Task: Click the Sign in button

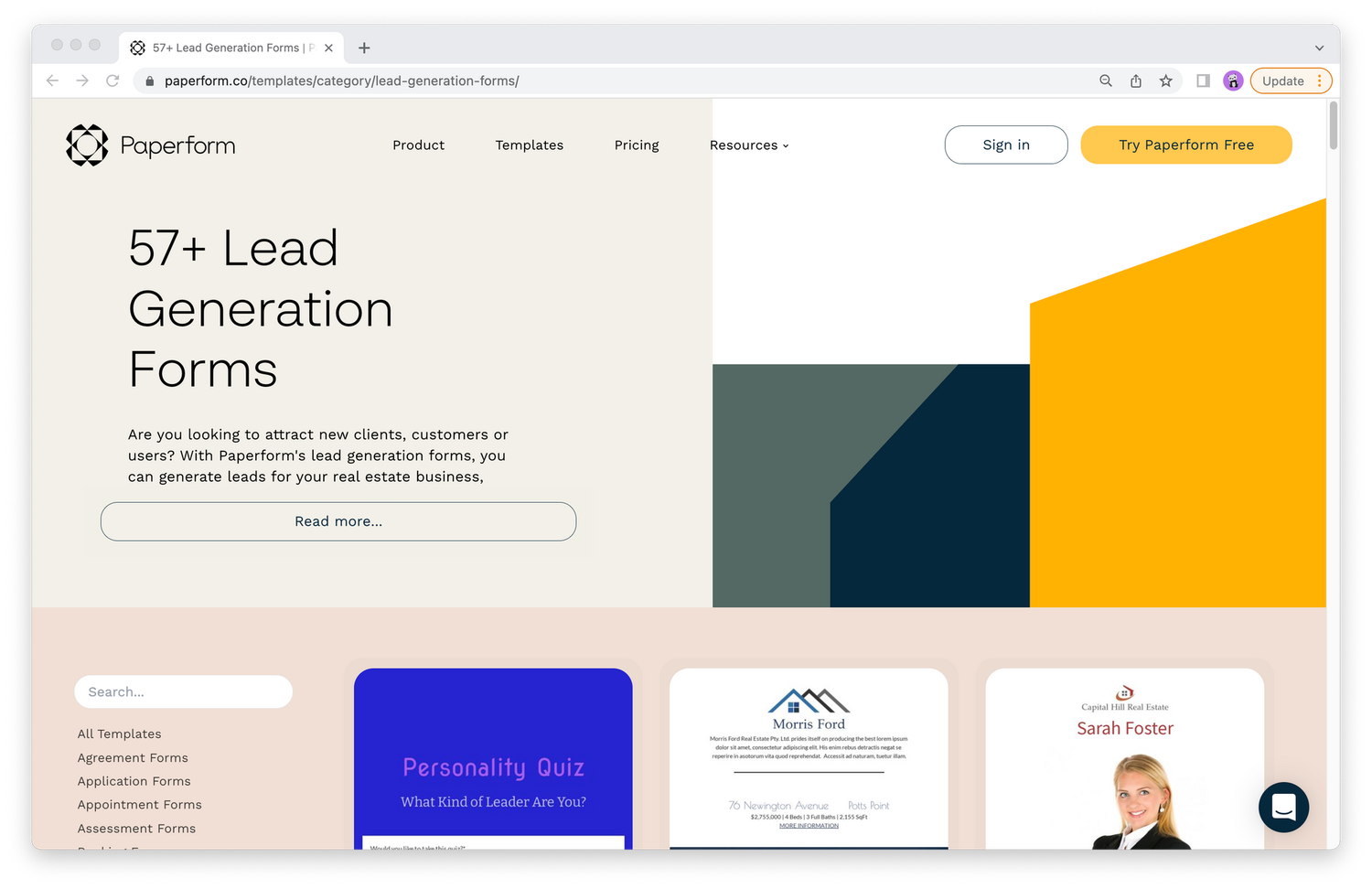Action: [x=1005, y=145]
